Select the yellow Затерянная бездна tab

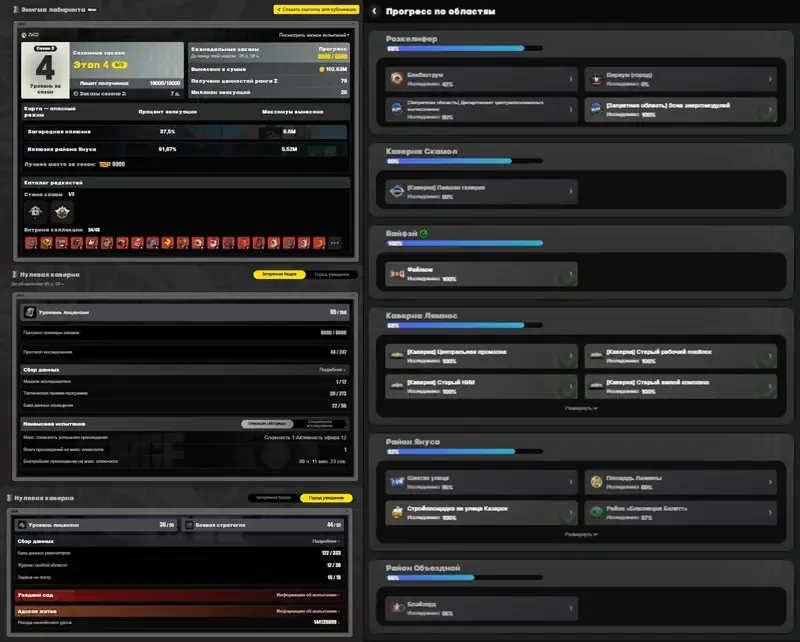(x=279, y=275)
